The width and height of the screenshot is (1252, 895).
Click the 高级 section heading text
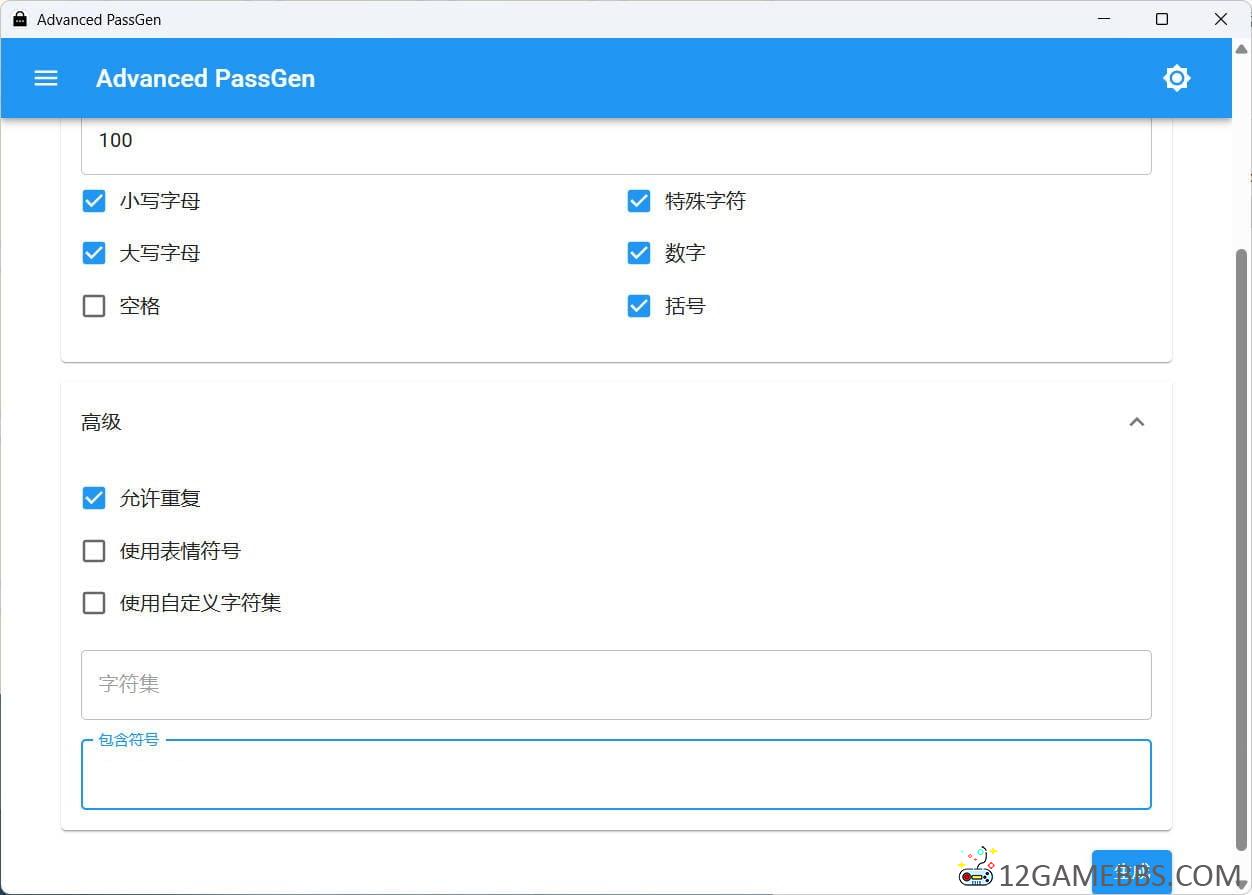click(x=101, y=422)
